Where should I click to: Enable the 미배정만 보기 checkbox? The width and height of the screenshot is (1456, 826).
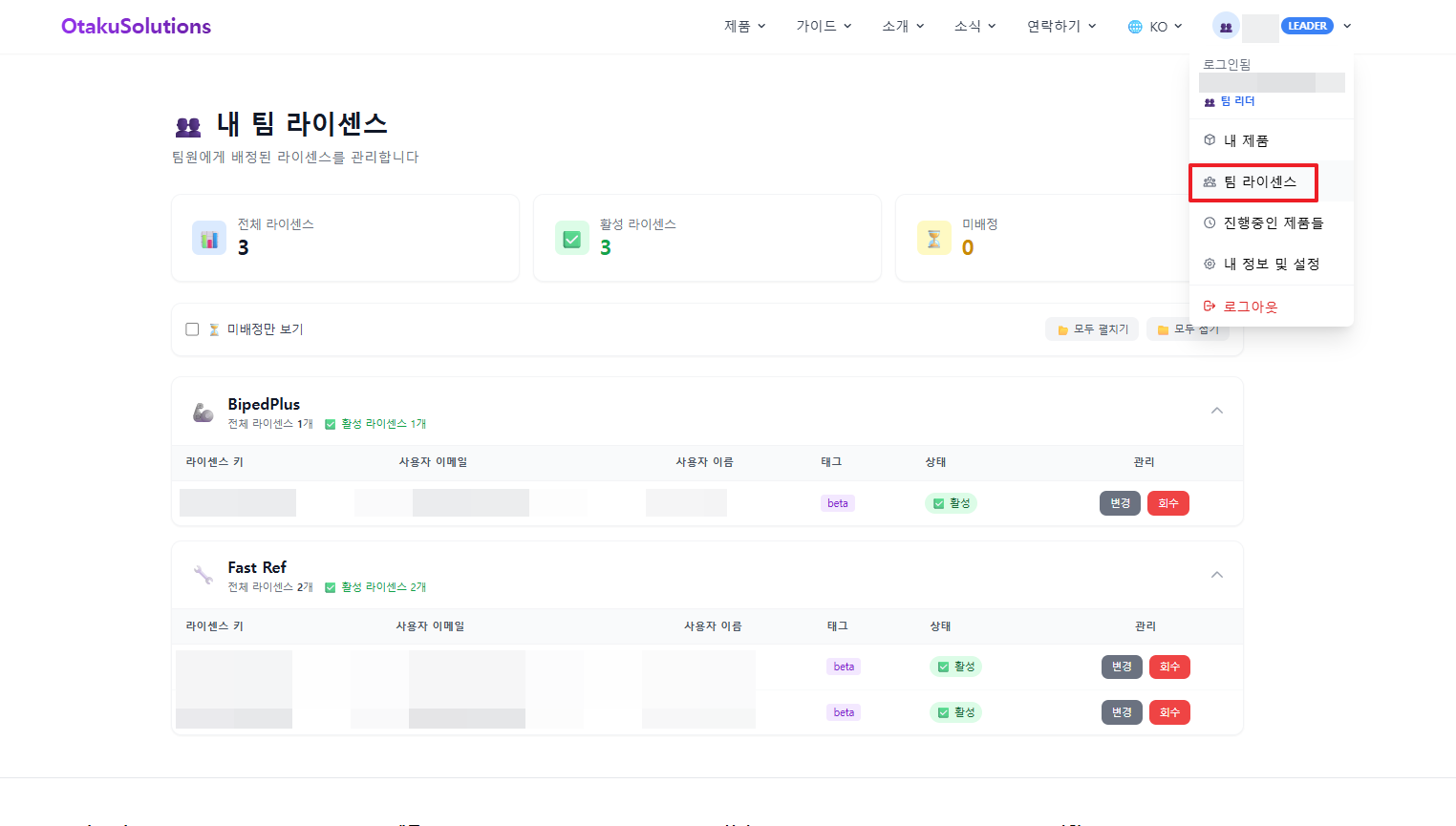click(x=192, y=329)
